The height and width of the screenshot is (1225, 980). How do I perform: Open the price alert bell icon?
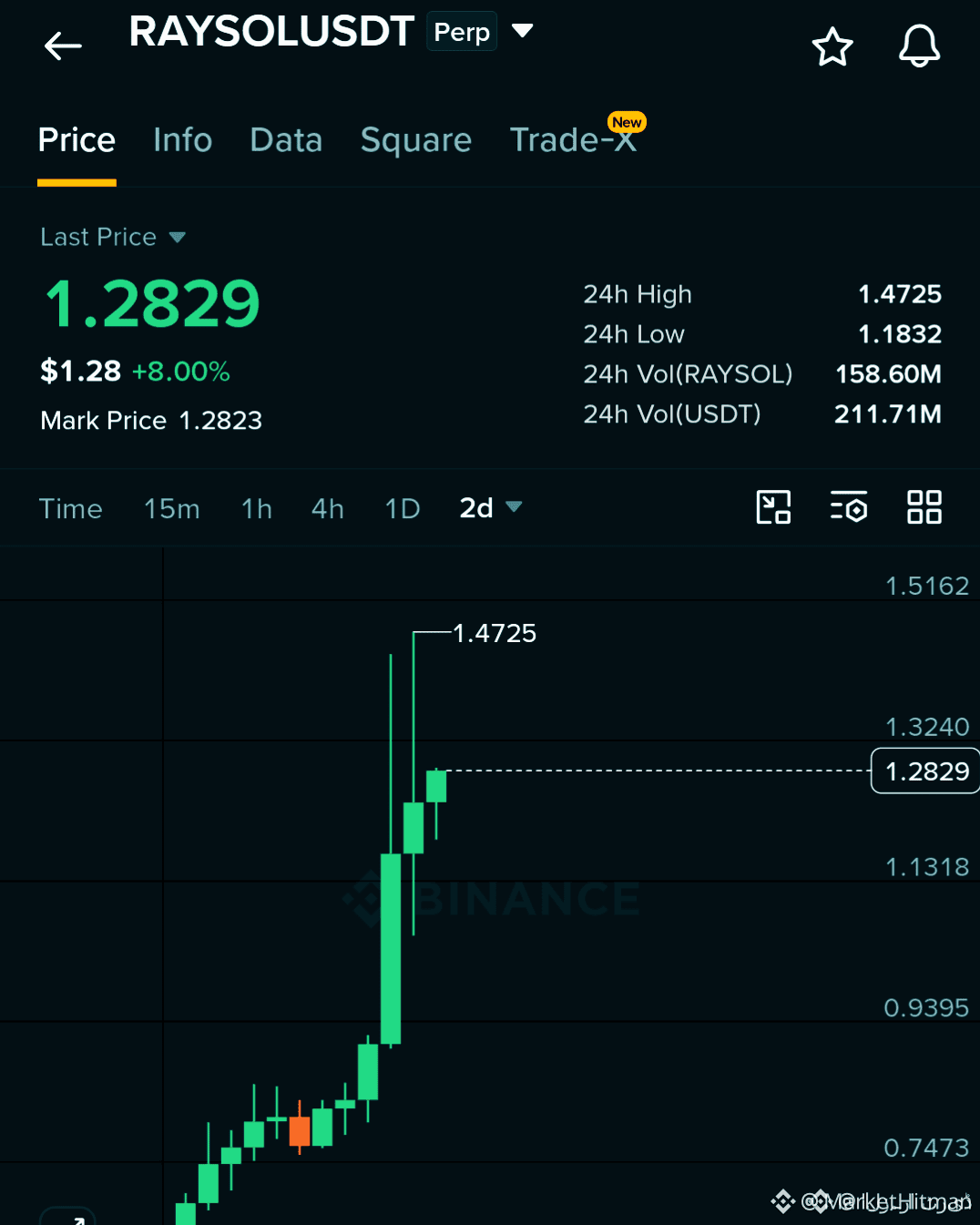[919, 46]
